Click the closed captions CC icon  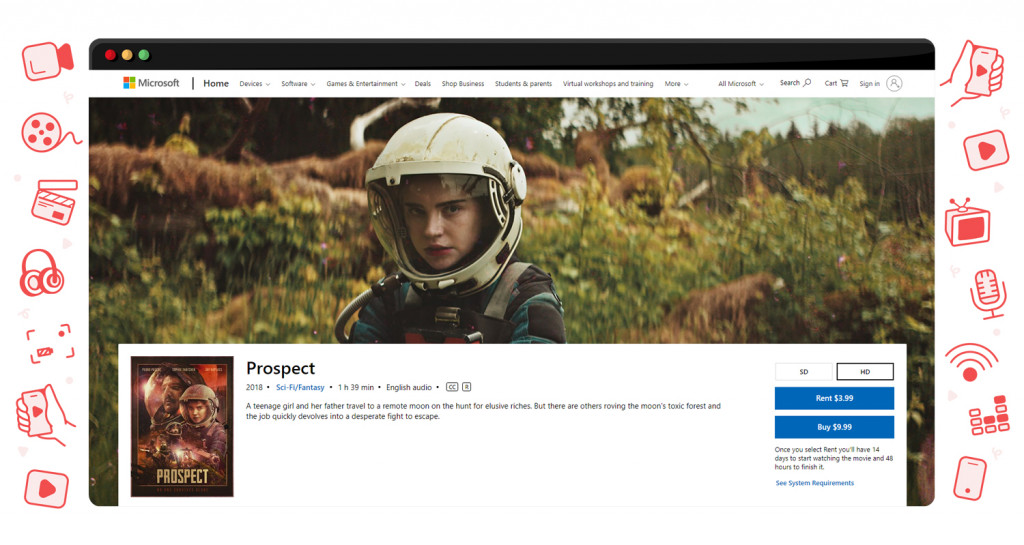[452, 387]
